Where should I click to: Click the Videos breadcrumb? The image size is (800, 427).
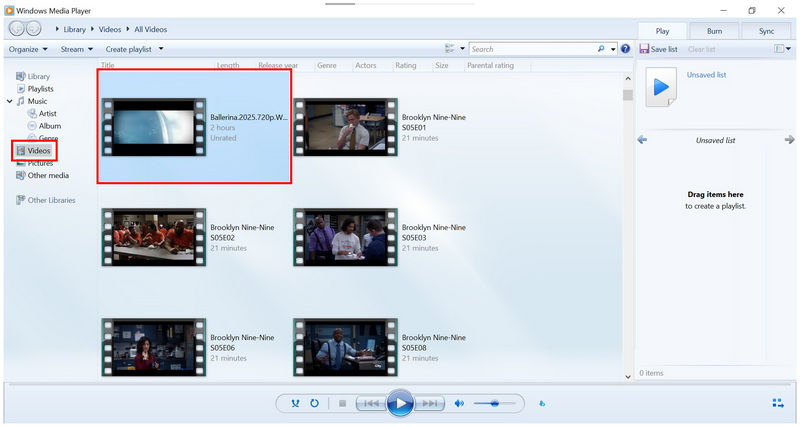110,29
